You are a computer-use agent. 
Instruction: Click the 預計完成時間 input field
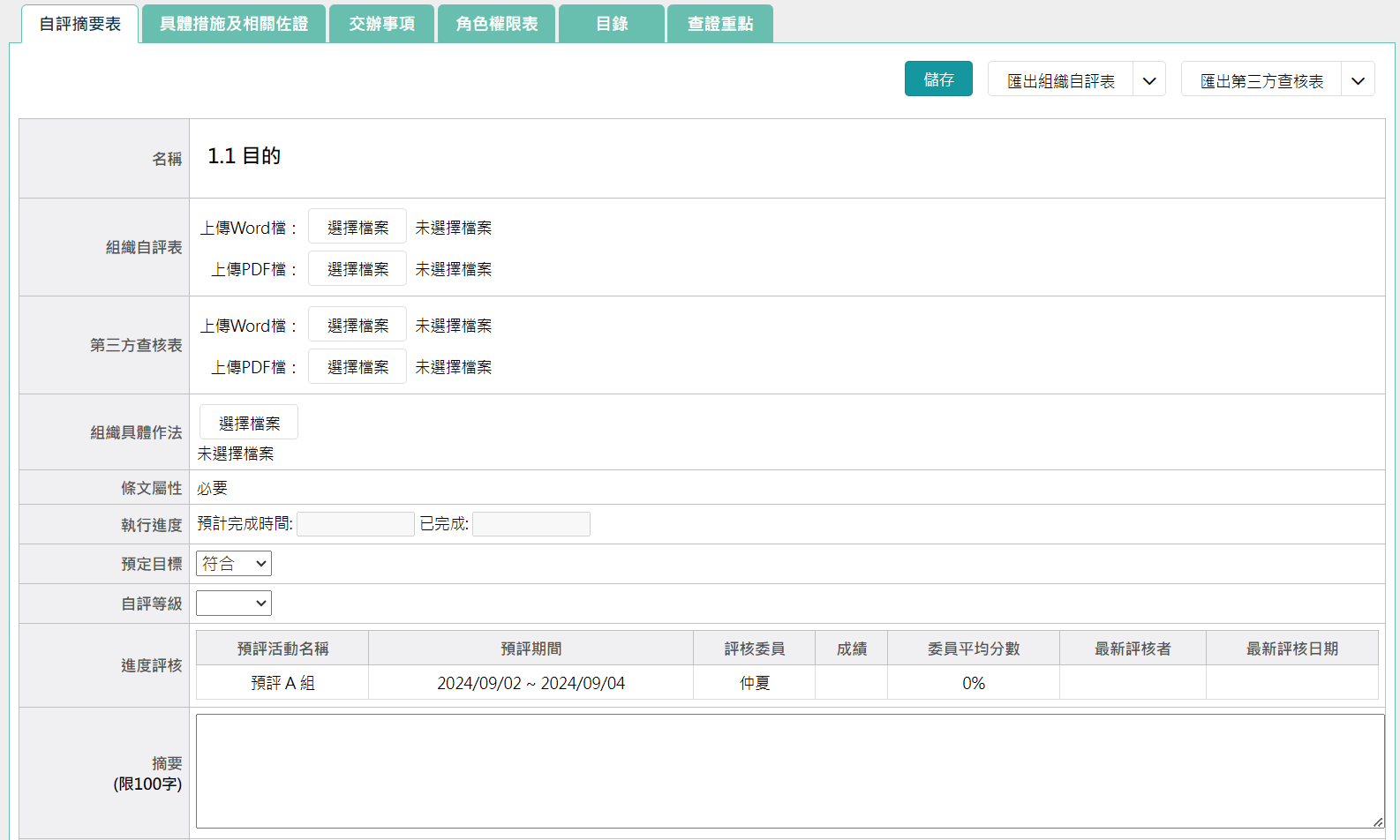356,524
